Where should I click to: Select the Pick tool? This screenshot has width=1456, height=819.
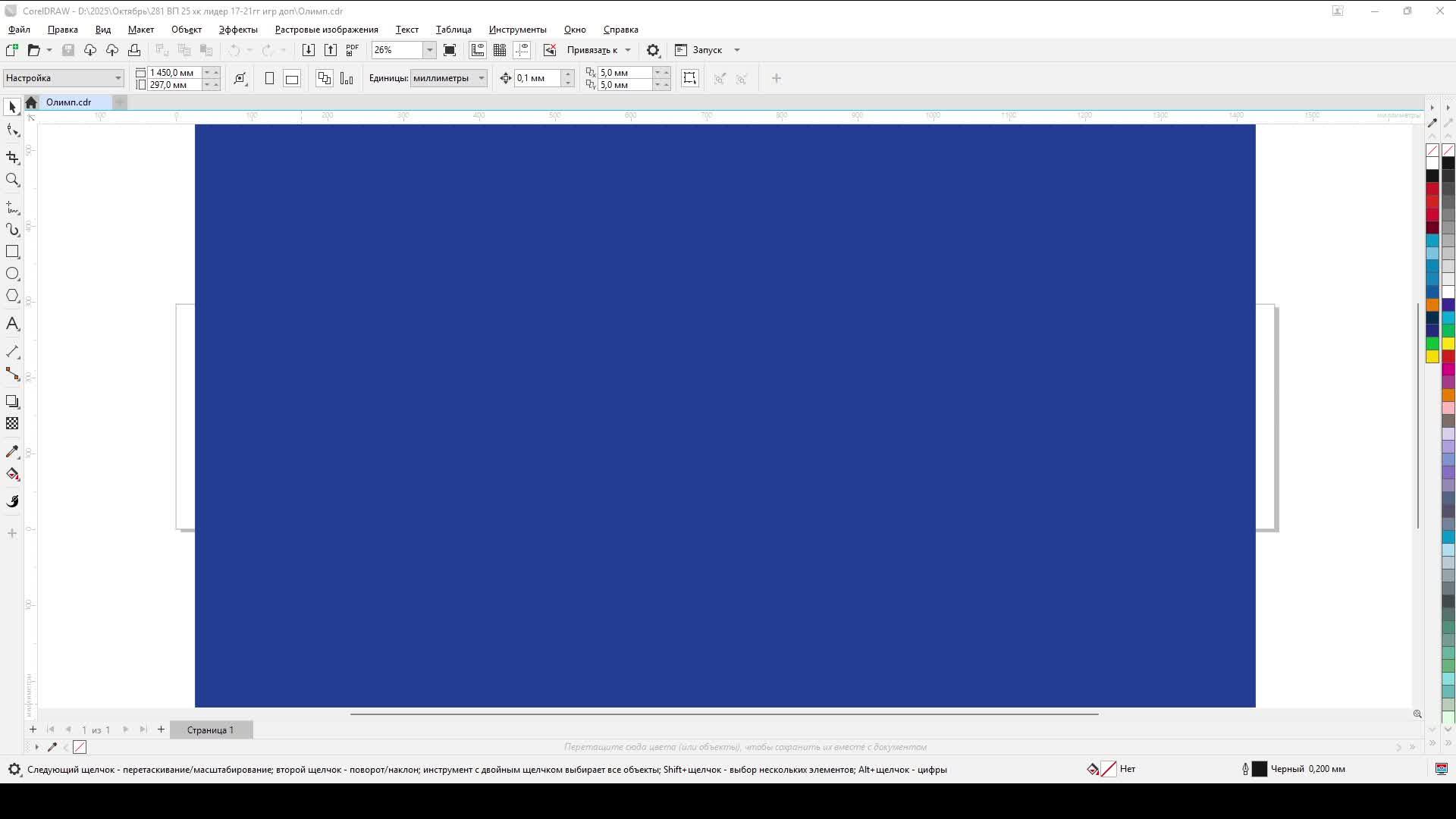pyautogui.click(x=12, y=106)
